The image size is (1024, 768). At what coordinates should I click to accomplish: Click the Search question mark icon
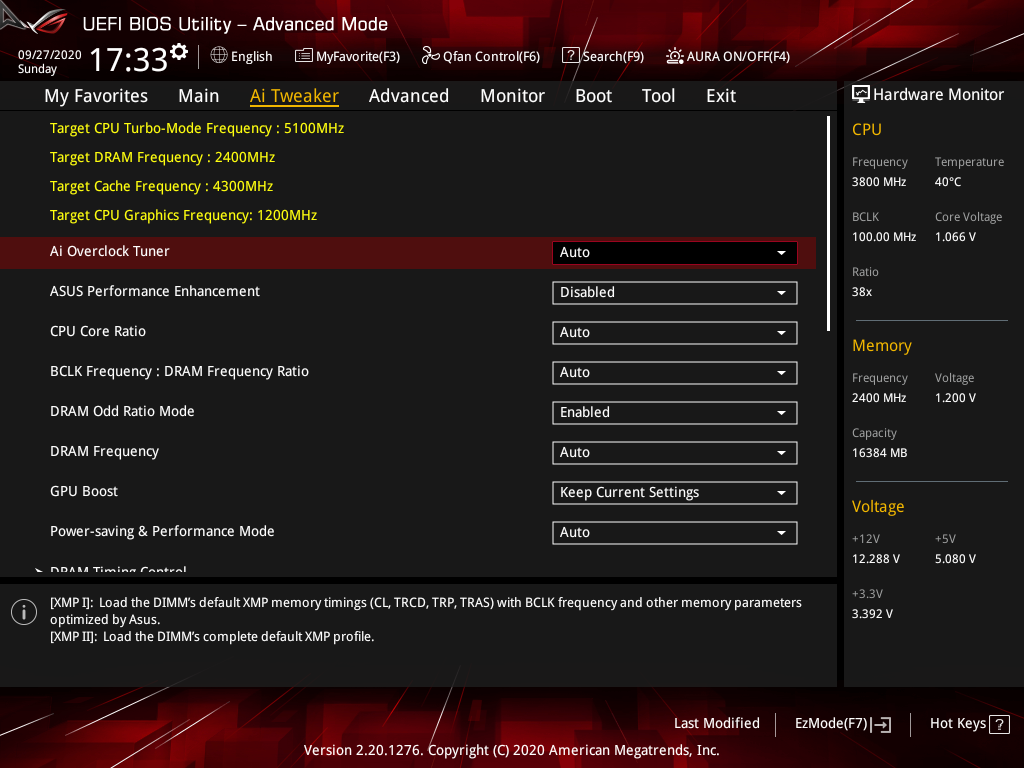click(x=570, y=56)
